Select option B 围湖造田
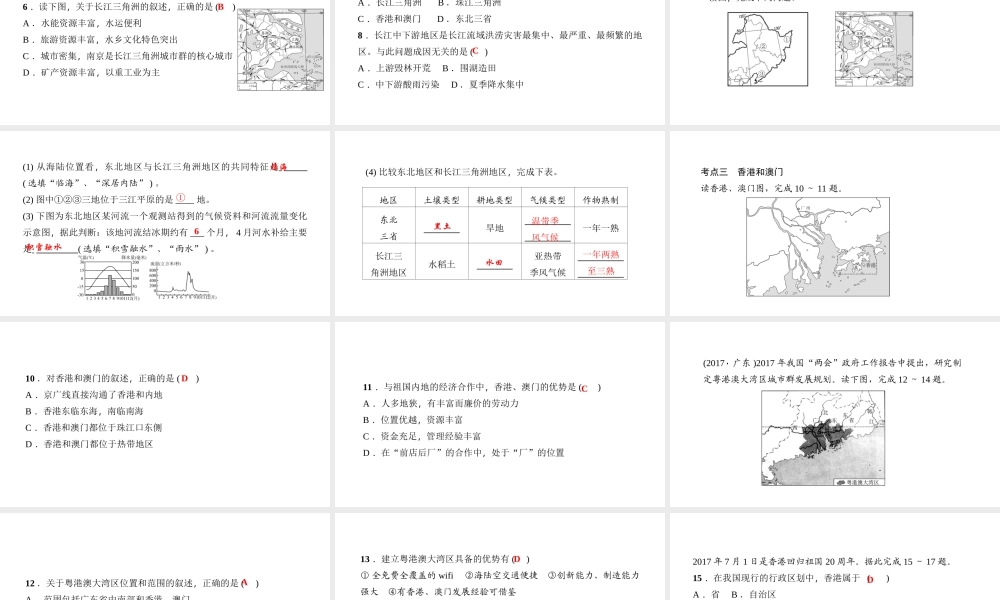 tap(469, 68)
